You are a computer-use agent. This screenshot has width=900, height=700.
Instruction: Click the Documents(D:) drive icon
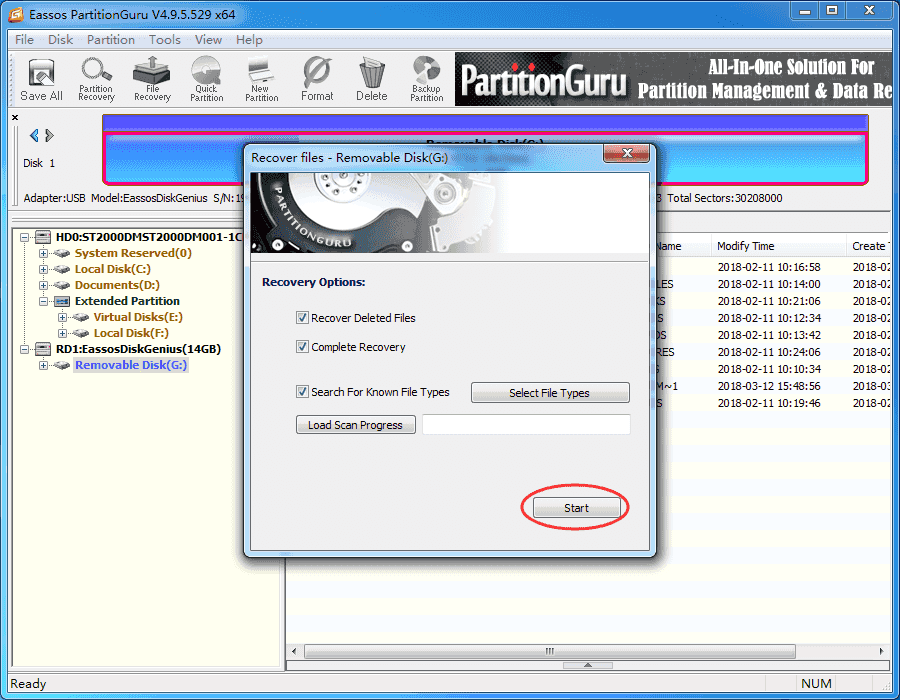[x=62, y=285]
